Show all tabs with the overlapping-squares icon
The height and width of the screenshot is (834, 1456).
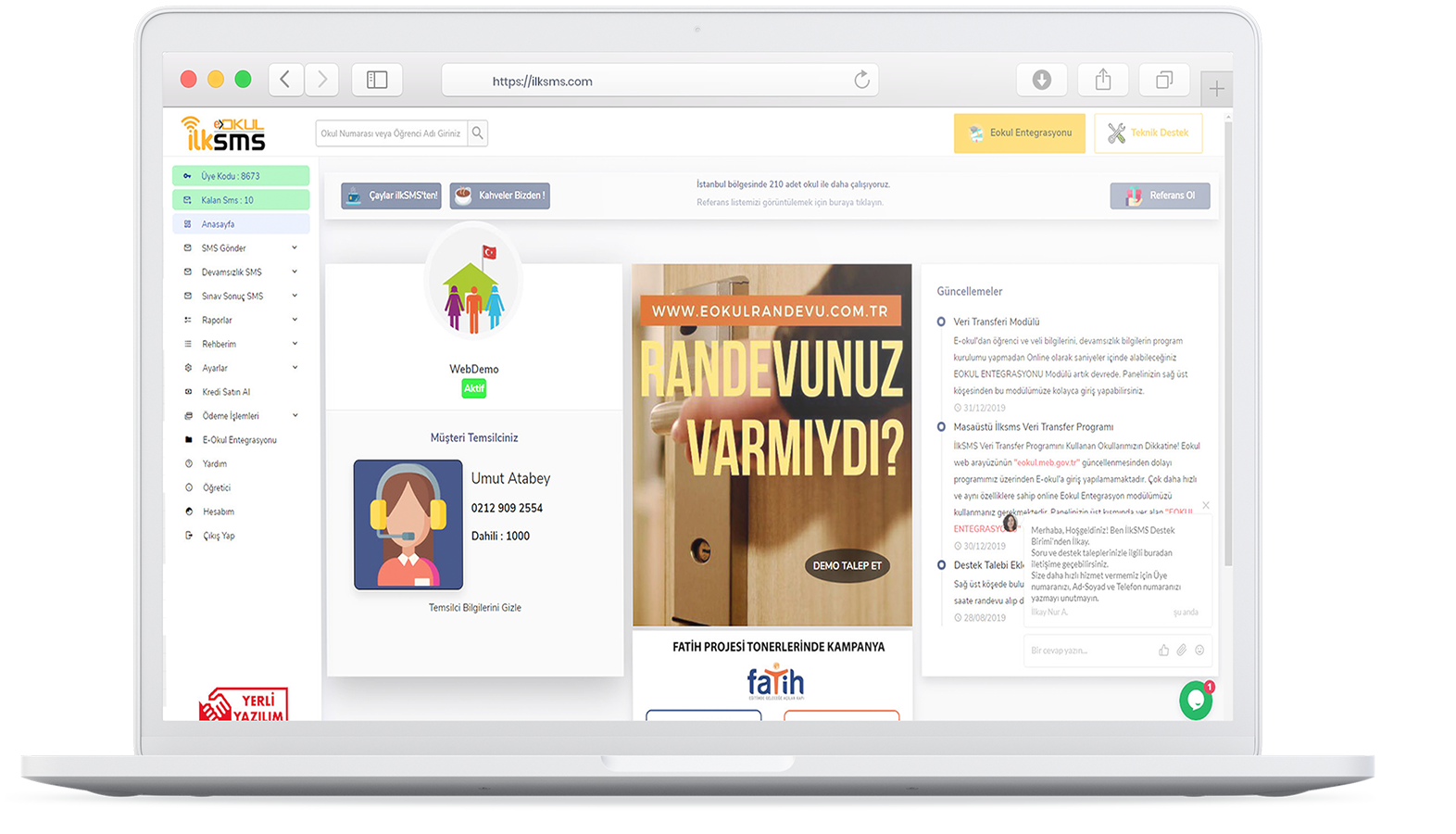(x=1164, y=80)
